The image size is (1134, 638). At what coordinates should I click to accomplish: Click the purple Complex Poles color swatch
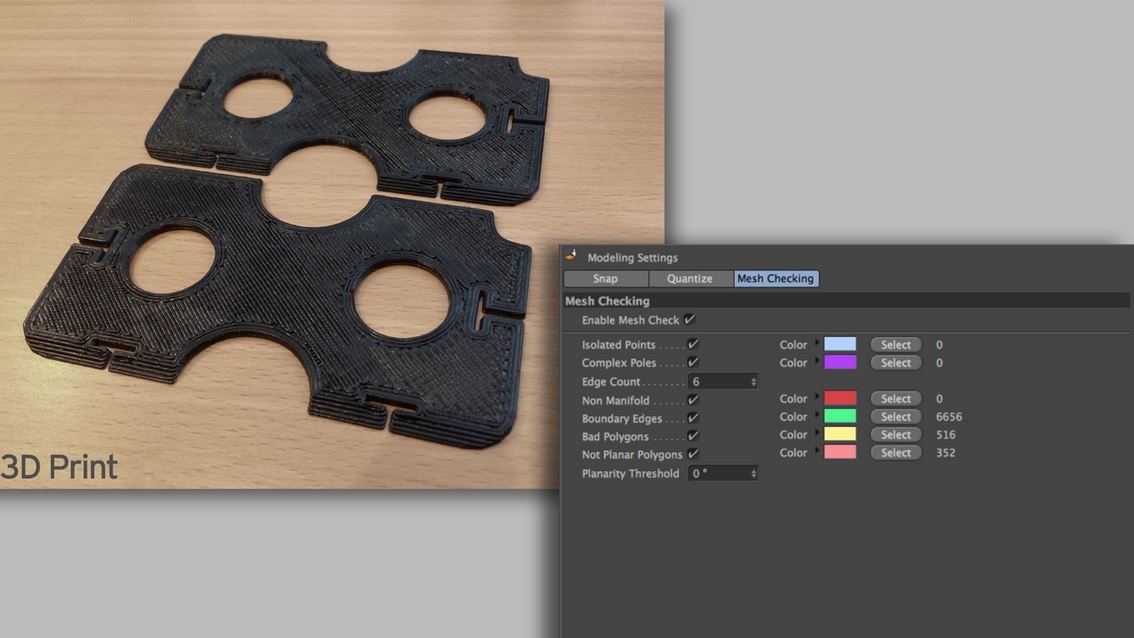(840, 363)
